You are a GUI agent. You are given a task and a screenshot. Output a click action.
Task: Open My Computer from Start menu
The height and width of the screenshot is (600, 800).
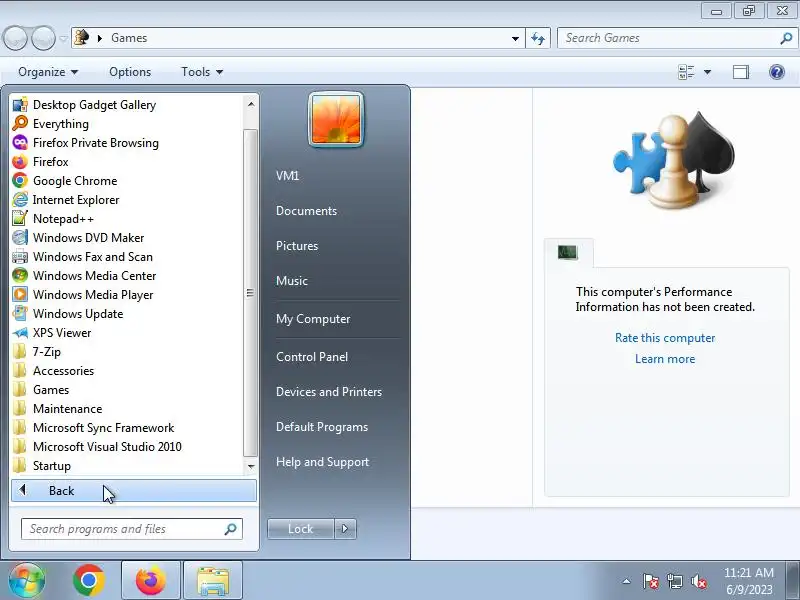point(313,319)
